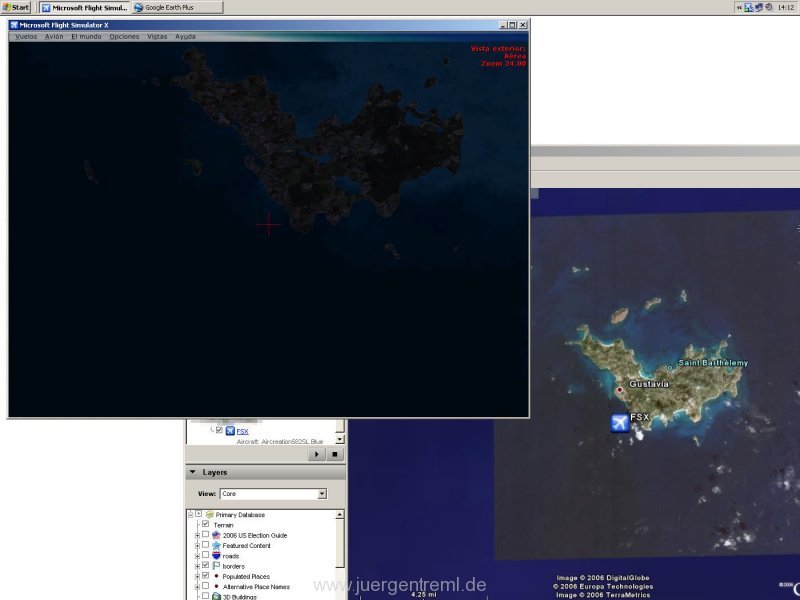Screen dimensions: 800x600
Task: Click the Featured Content star icon
Action: [x=216, y=545]
